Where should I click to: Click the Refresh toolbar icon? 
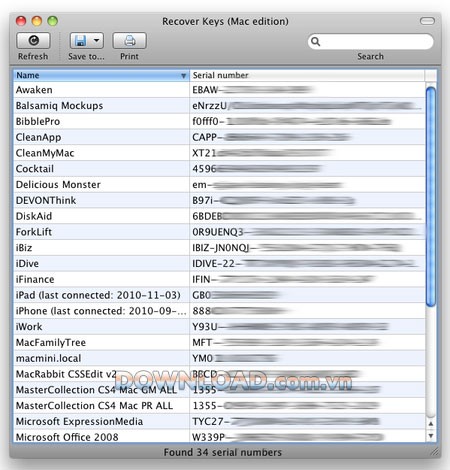pos(33,41)
